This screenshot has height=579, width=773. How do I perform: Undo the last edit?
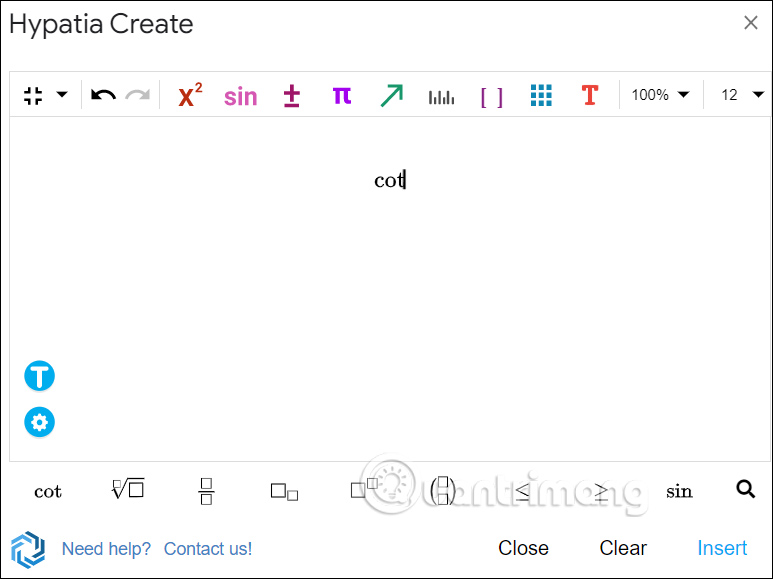tap(103, 95)
